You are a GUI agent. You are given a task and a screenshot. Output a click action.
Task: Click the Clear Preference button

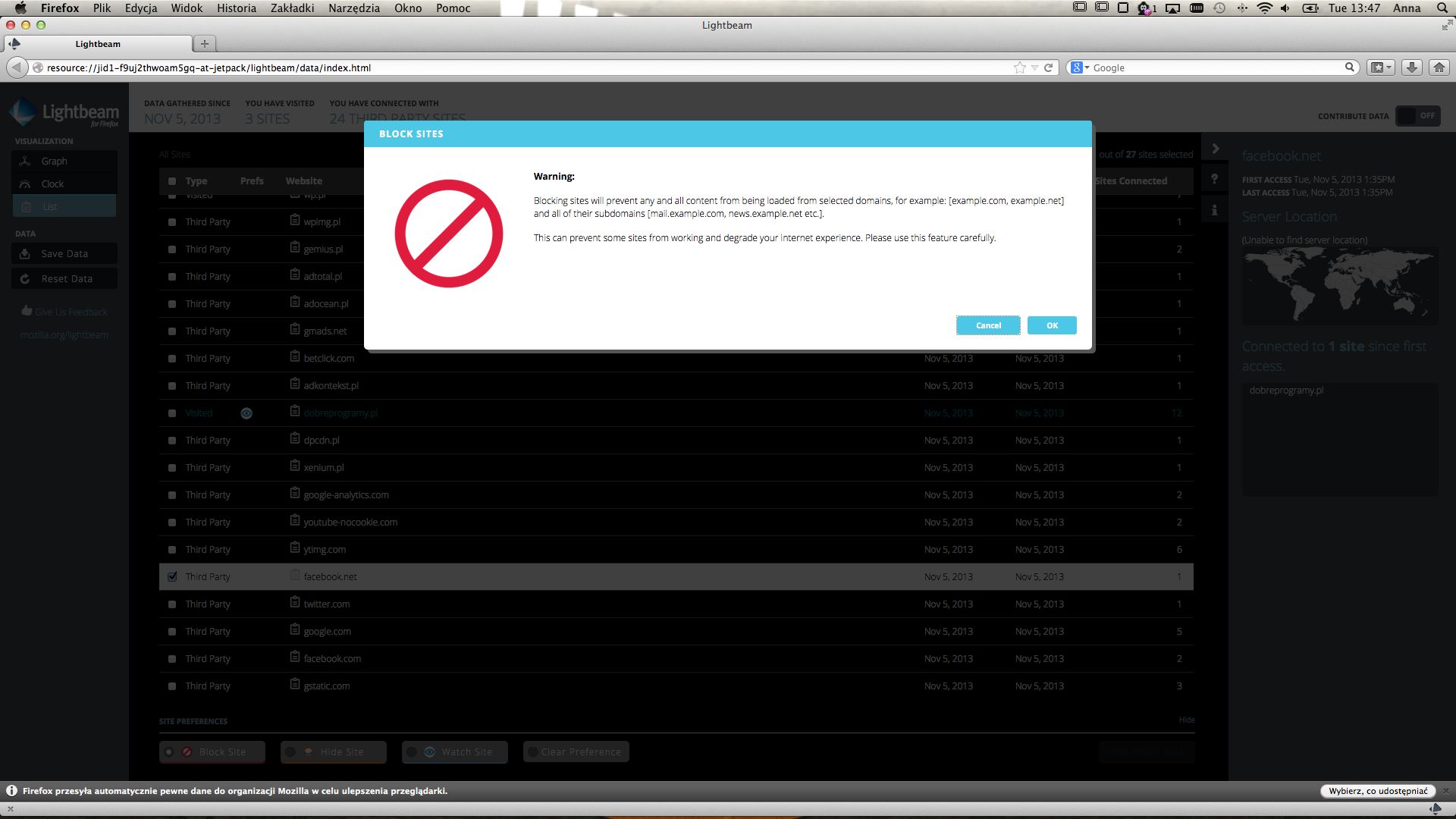click(x=576, y=752)
